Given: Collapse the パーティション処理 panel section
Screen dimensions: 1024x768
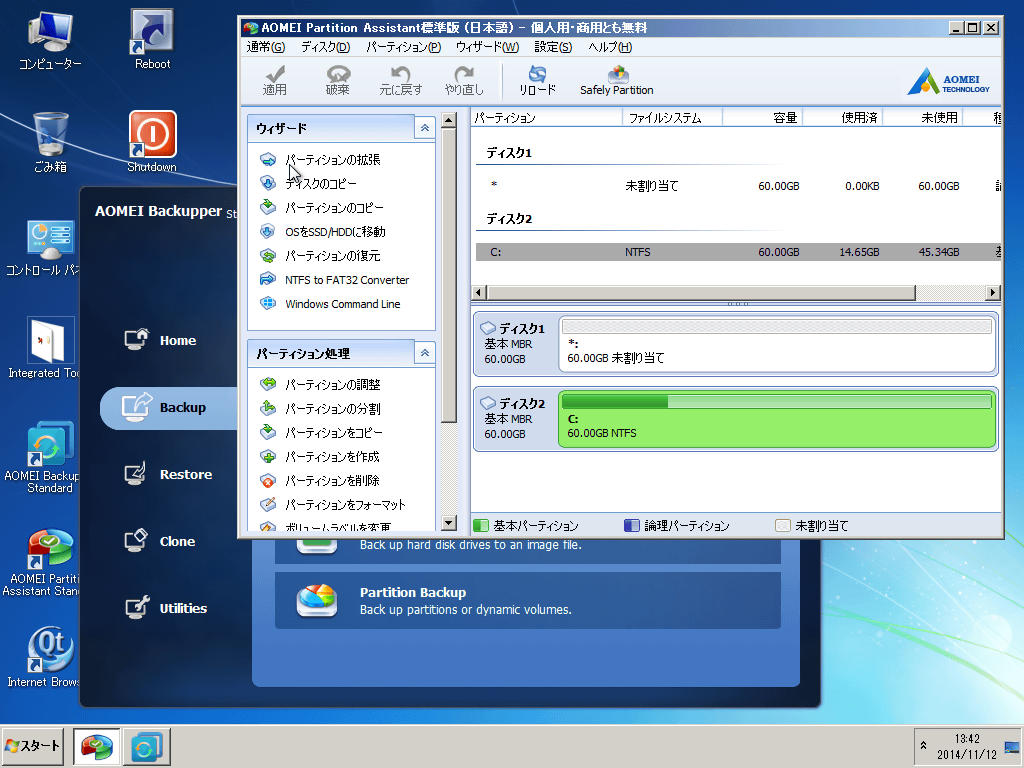Looking at the screenshot, I should 424,353.
